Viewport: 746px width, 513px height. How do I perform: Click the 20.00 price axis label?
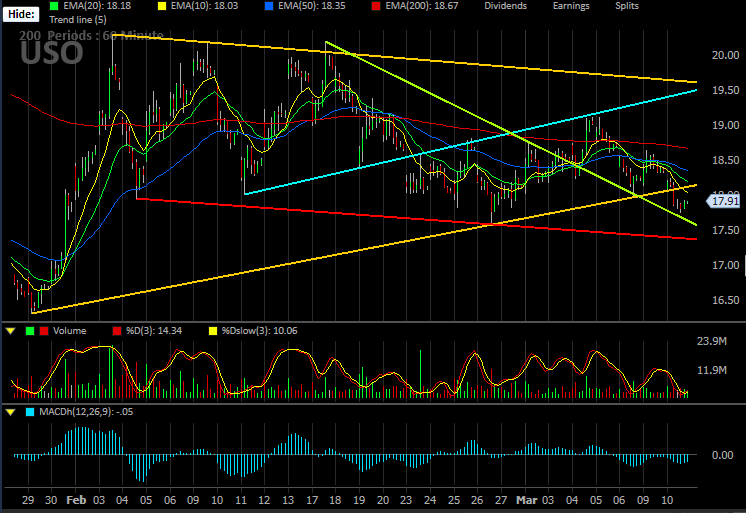726,55
